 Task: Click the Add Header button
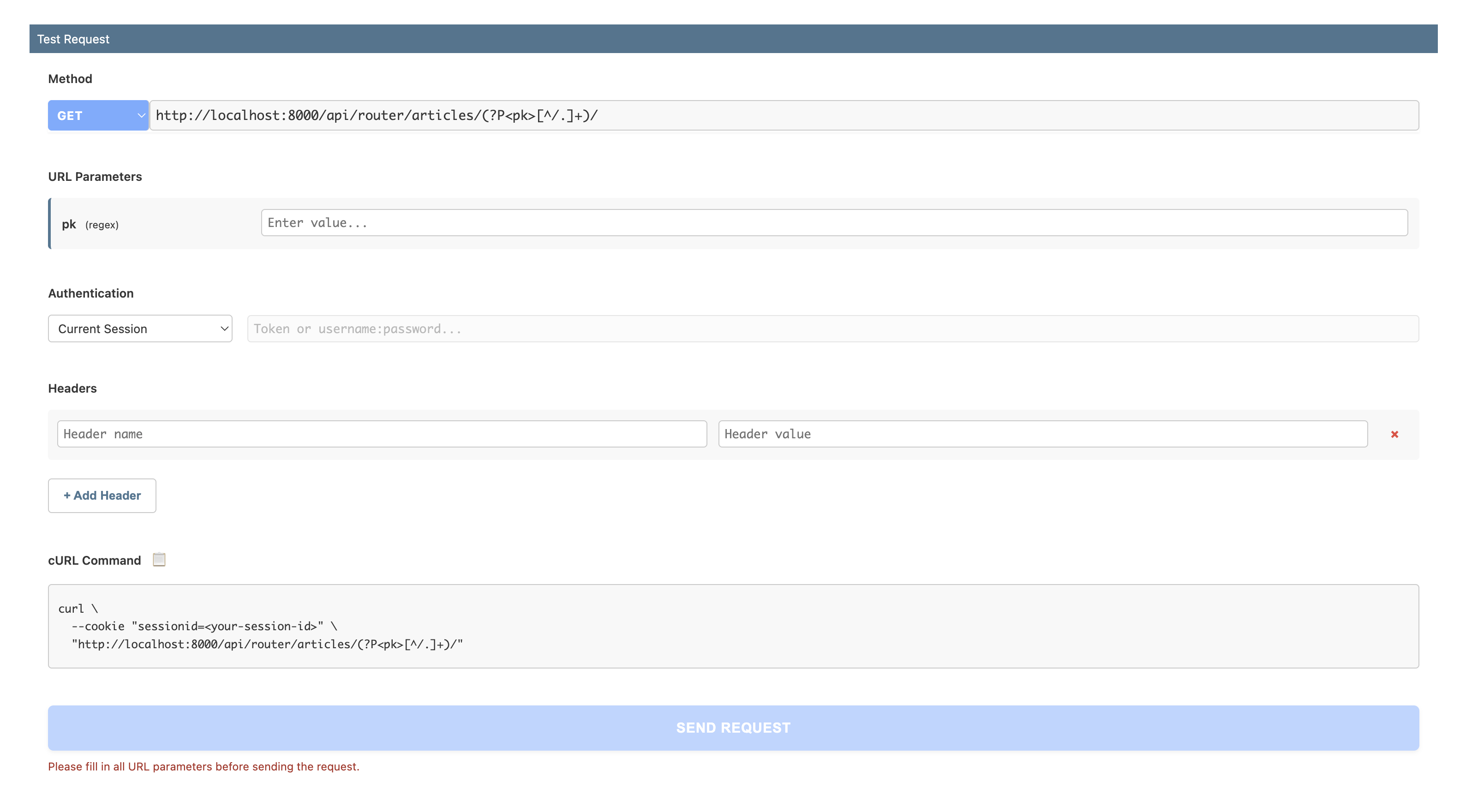click(102, 496)
